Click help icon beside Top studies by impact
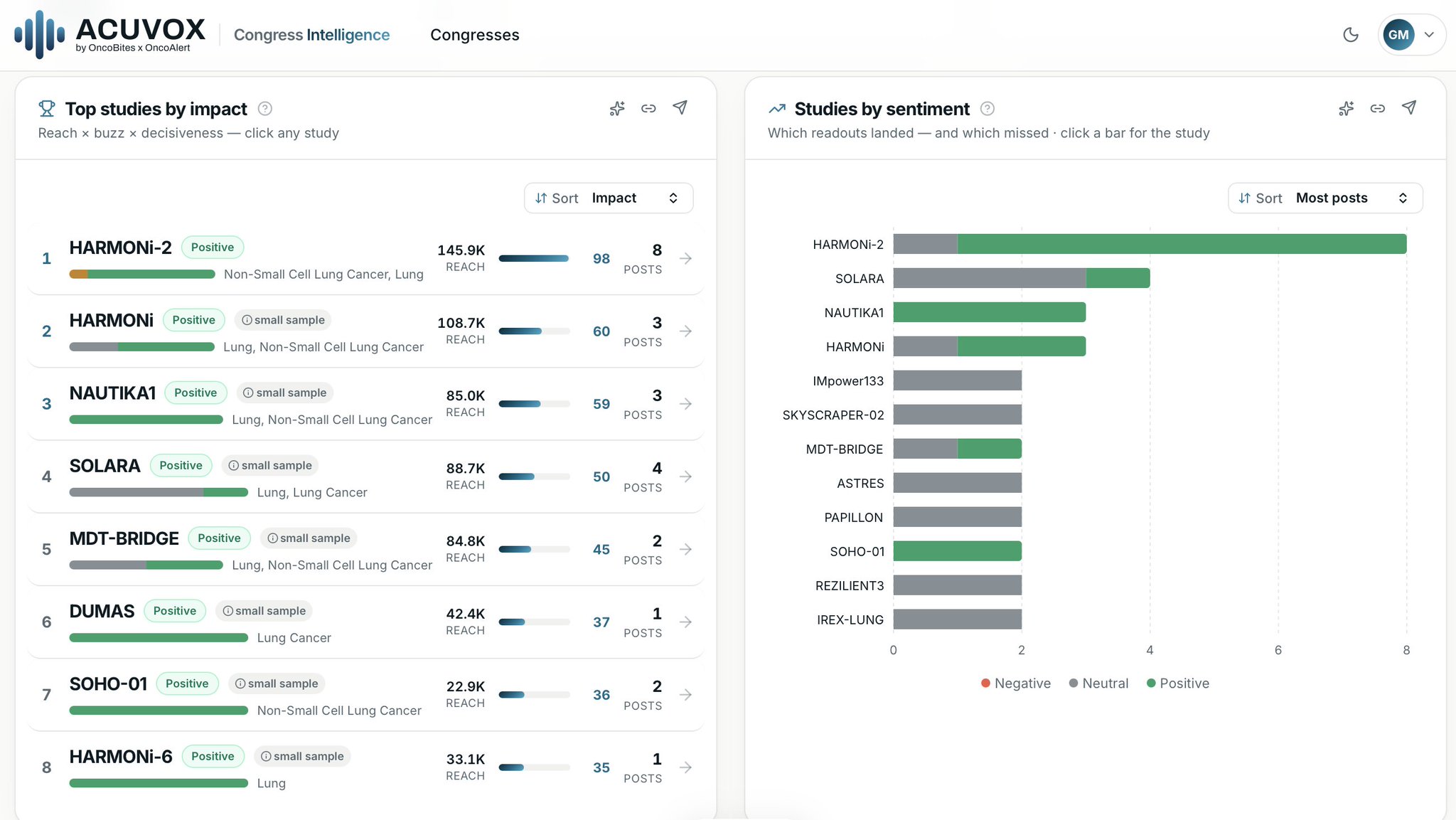 (265, 109)
